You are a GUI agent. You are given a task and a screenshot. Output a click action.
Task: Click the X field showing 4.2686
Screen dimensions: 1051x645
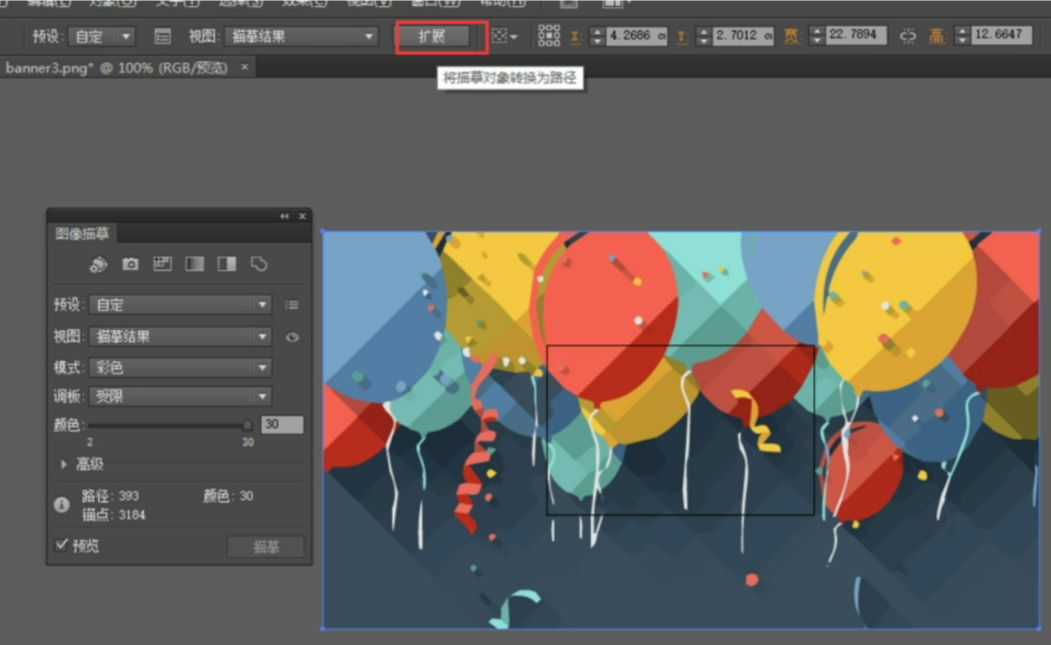tap(637, 36)
